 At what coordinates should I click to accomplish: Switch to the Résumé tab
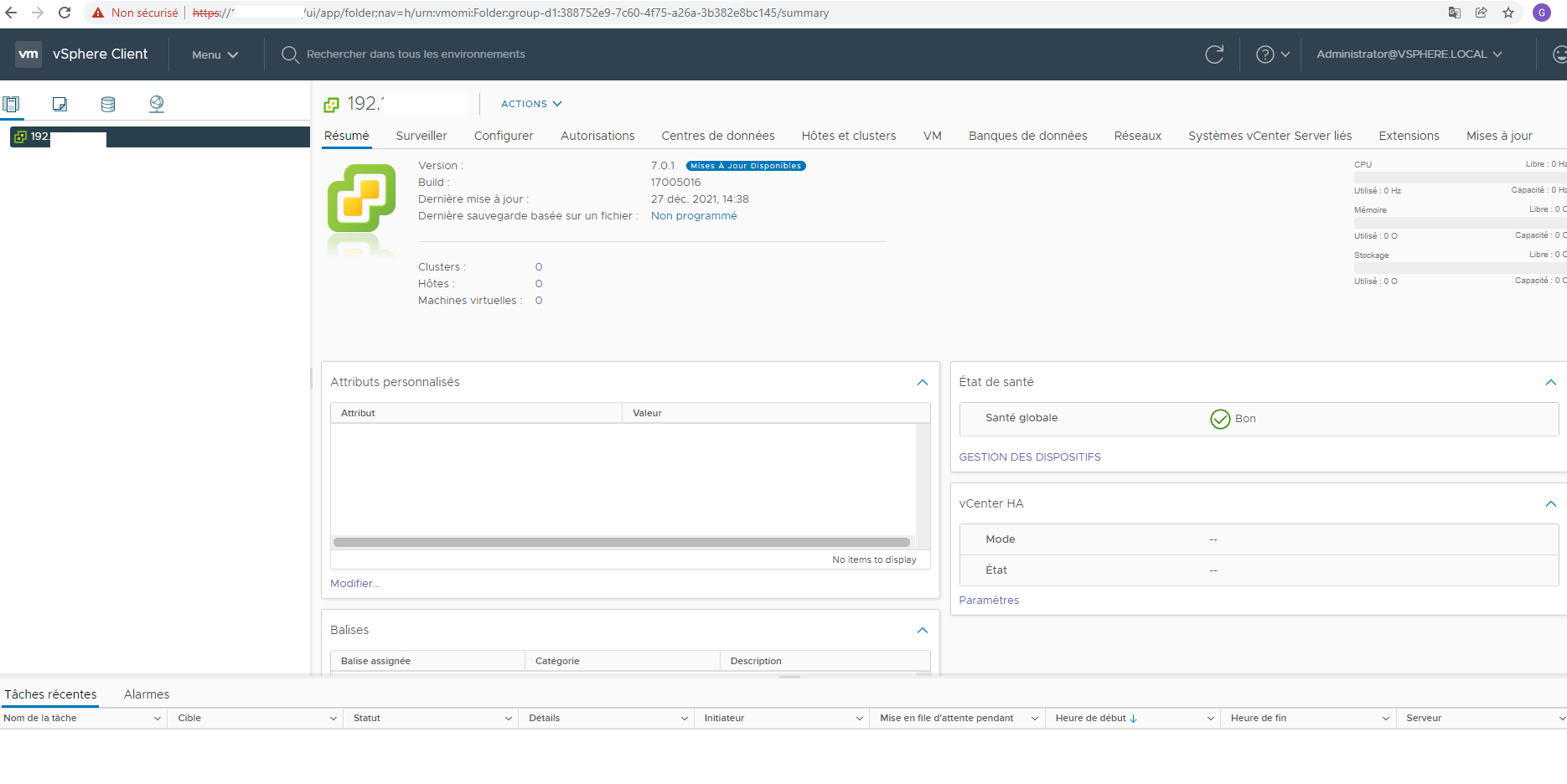pyautogui.click(x=347, y=136)
